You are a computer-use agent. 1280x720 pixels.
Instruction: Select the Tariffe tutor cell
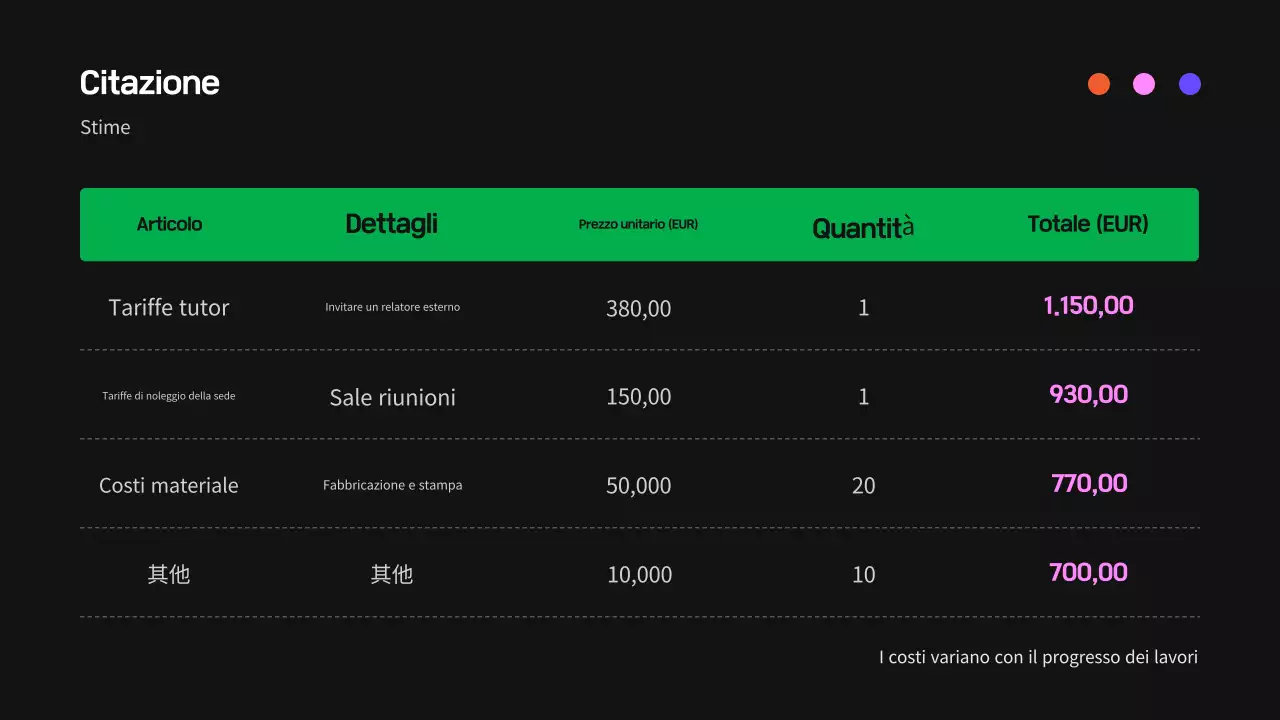169,307
